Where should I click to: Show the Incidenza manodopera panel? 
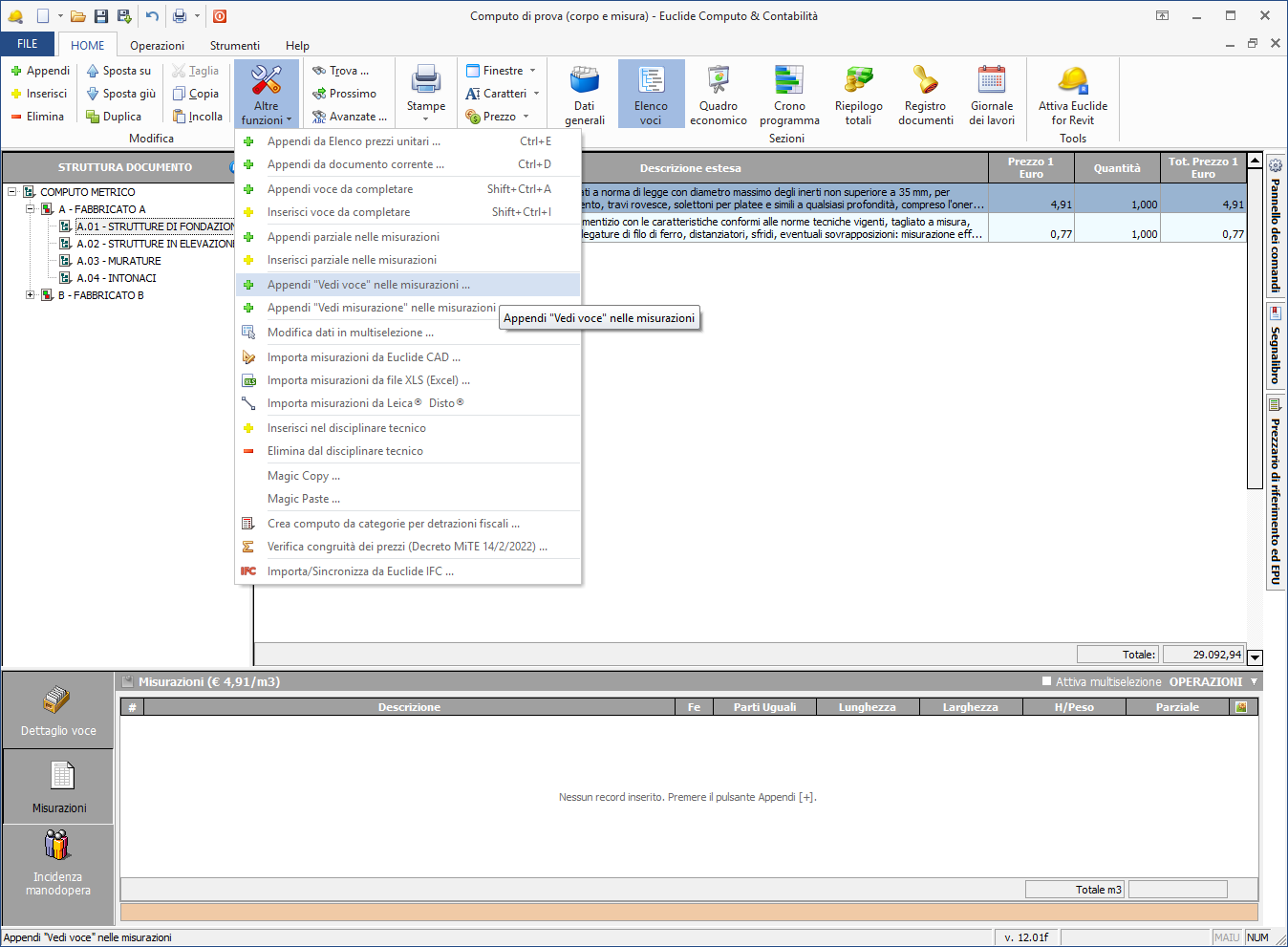point(58,863)
